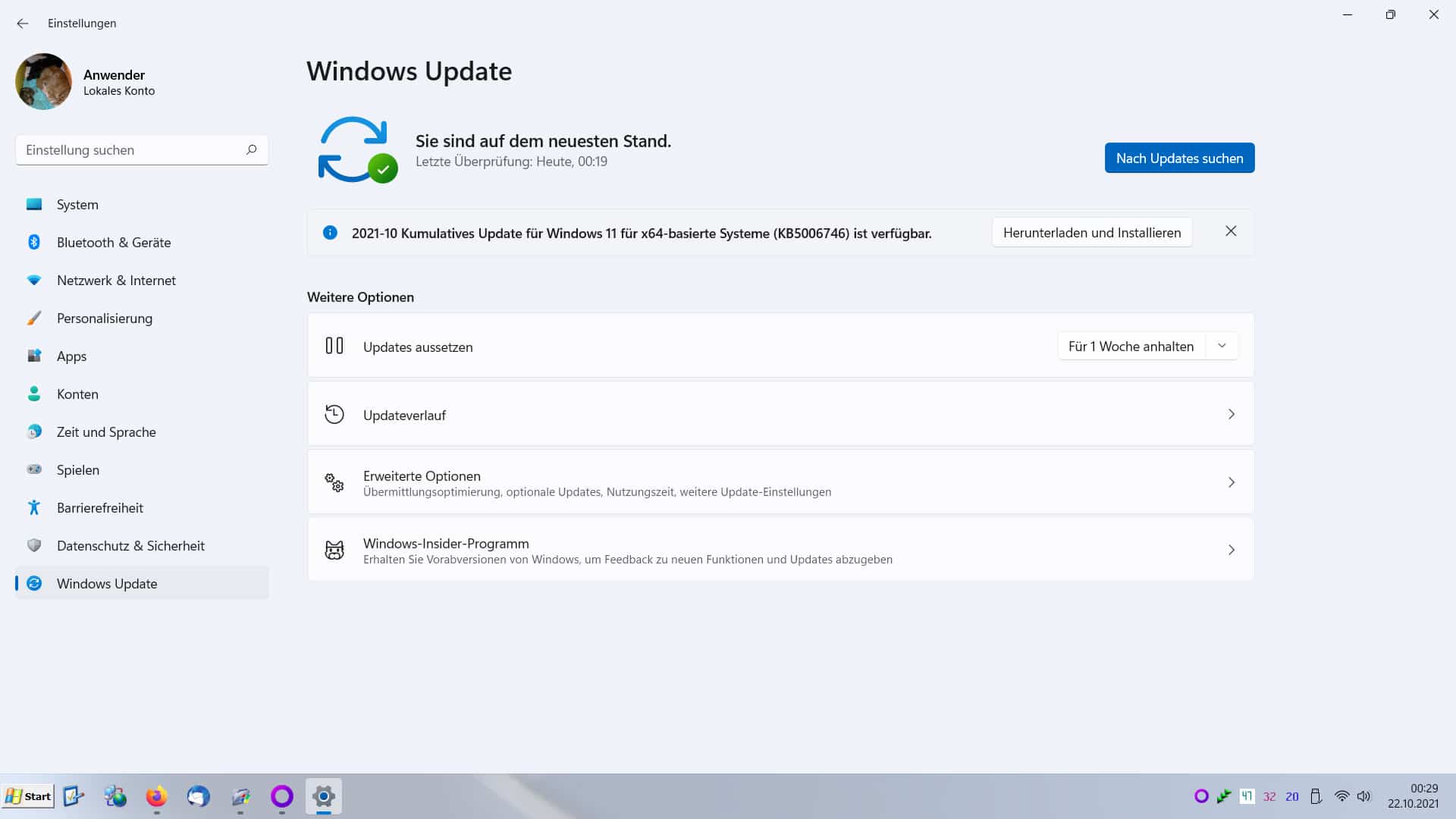Click the clock showing 00:29
Viewport: 1456px width, 819px height.
point(1424,789)
